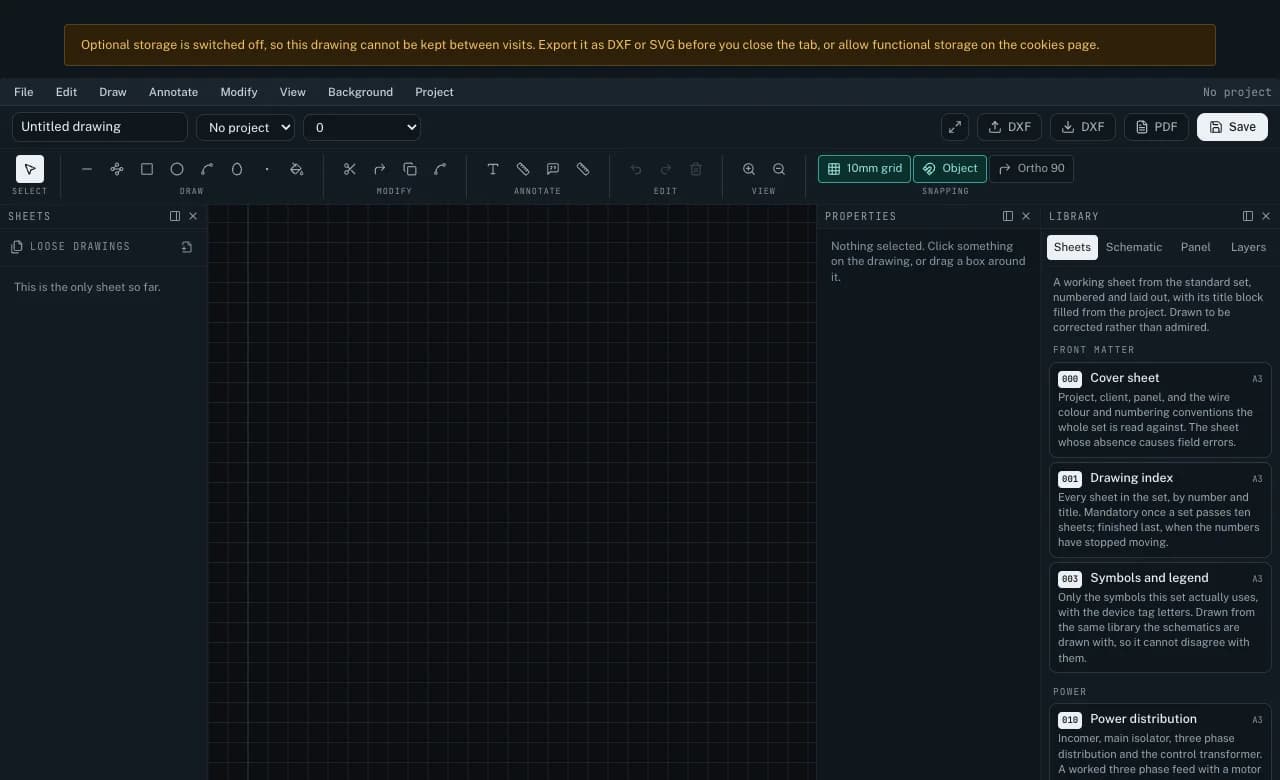Viewport: 1280px width, 780px height.
Task: Click the DXF download export button
Action: [1083, 127]
